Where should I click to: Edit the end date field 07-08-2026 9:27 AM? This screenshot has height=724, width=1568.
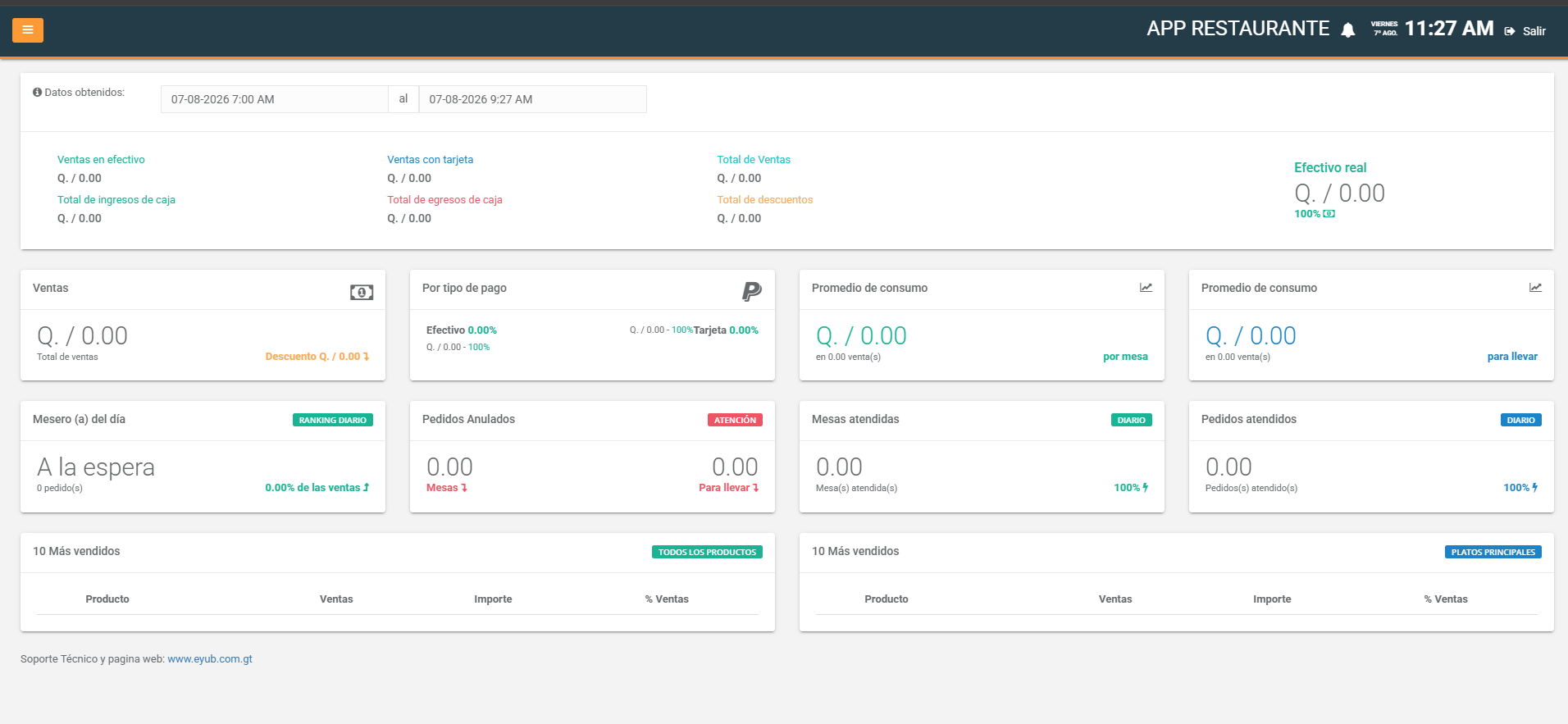tap(532, 99)
